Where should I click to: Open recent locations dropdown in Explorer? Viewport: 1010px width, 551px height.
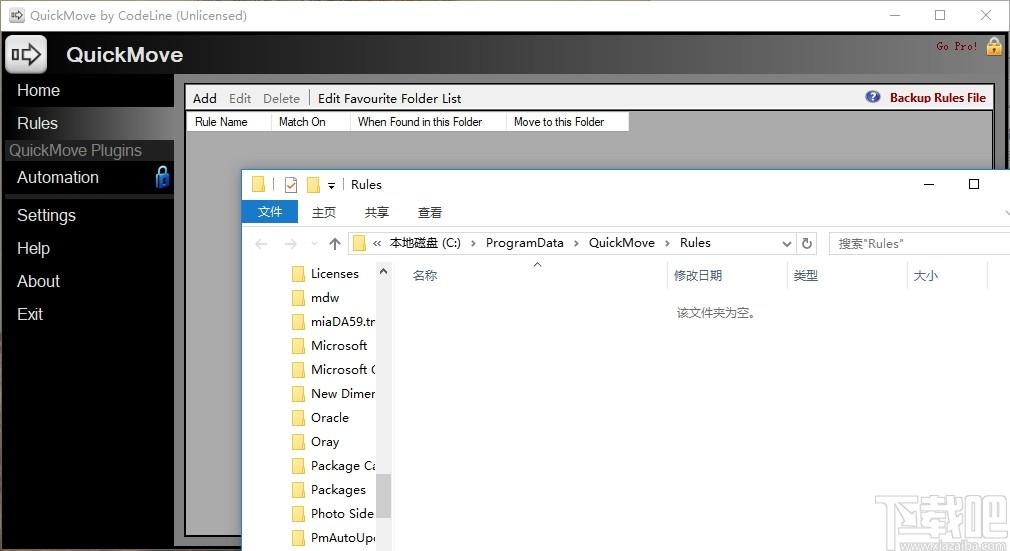click(314, 244)
